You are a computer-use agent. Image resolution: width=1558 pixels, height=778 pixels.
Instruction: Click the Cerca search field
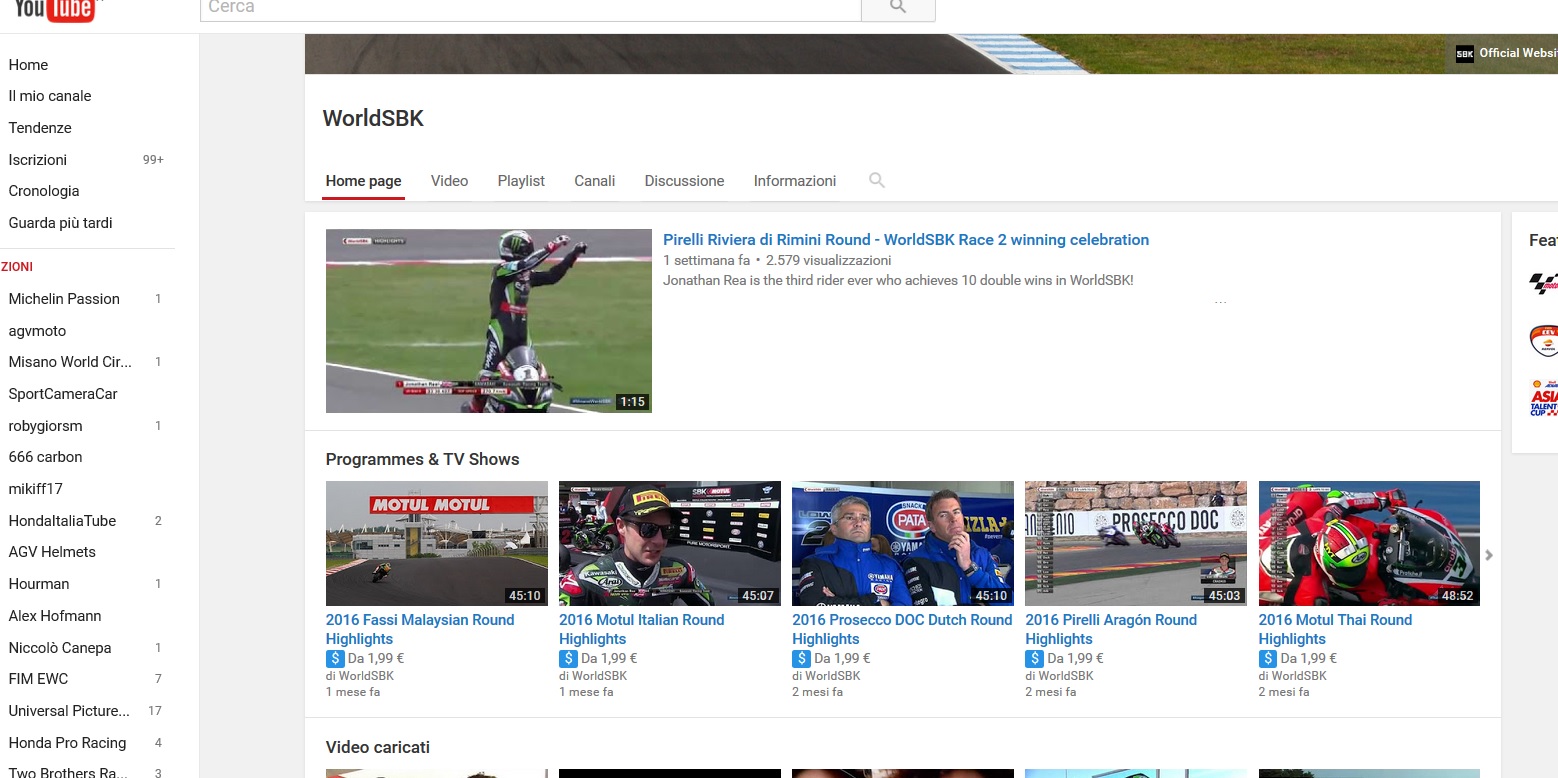(530, 9)
